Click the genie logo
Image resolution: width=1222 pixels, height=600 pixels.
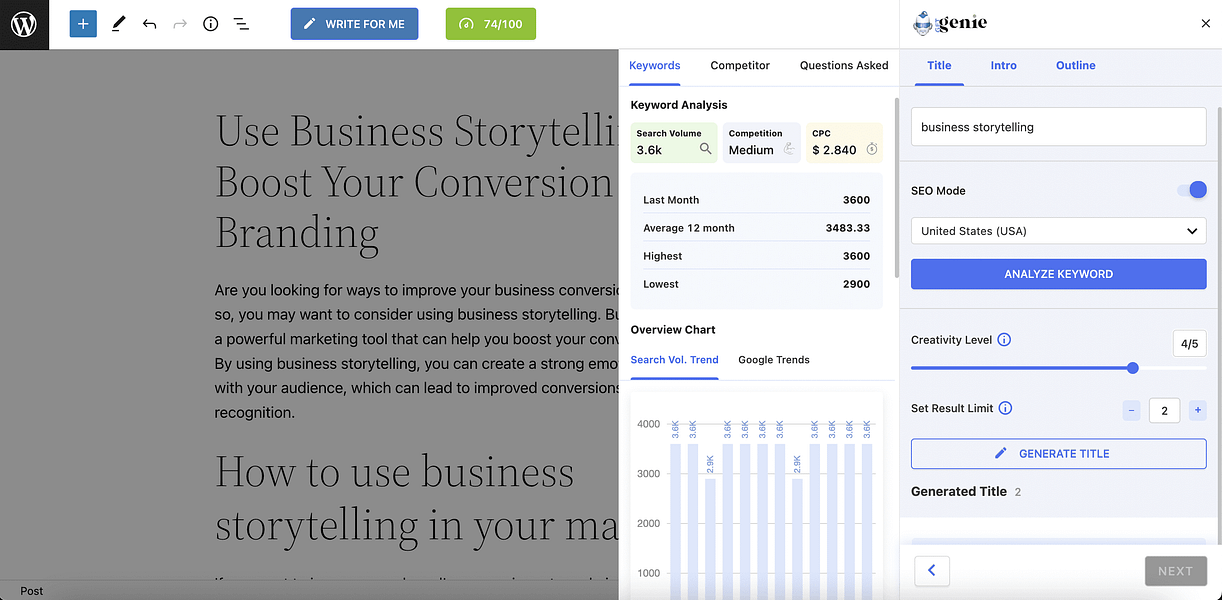950,23
